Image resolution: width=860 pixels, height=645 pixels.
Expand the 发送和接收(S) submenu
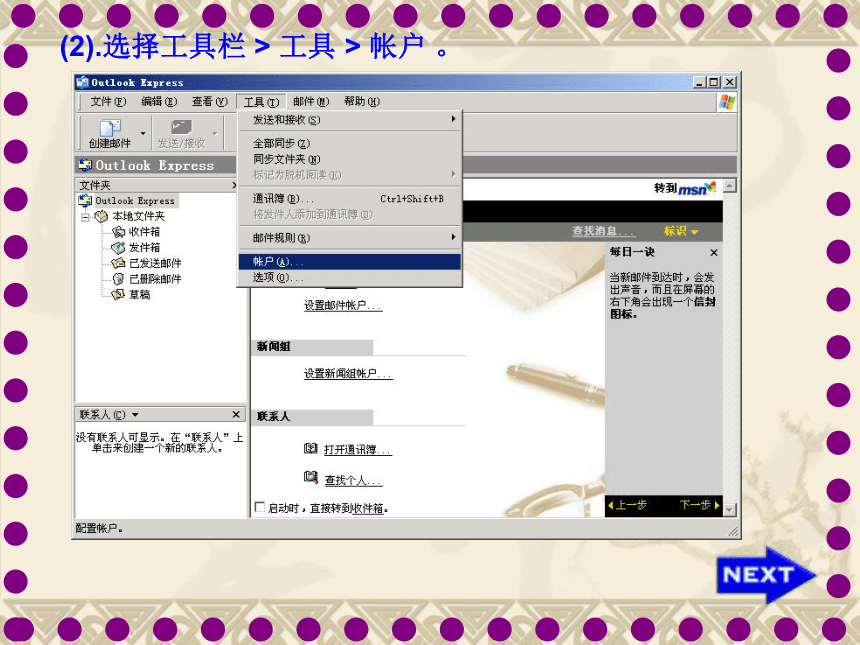click(x=349, y=120)
